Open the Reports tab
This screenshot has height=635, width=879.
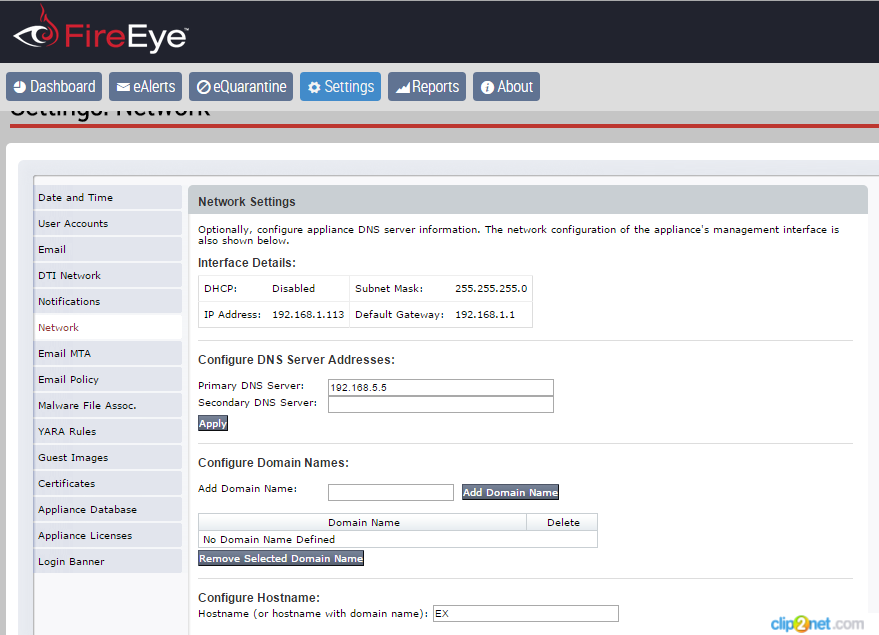point(427,86)
